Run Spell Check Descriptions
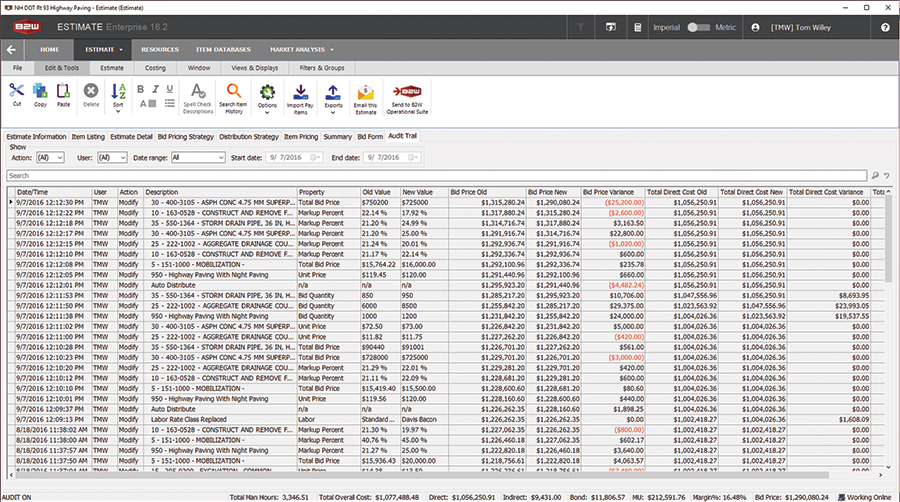Screen dimensions: 900x502 (198, 99)
